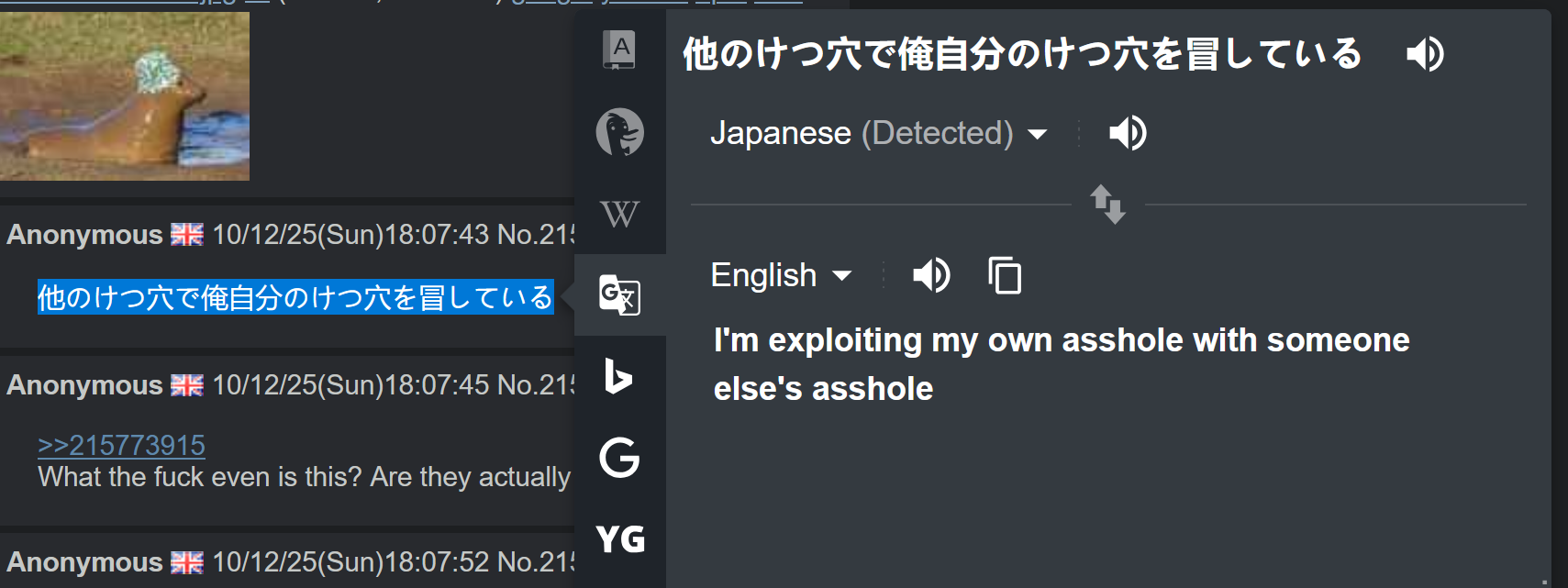Click timestamp 10/12/25(Sun)18:07:52

pos(351,562)
